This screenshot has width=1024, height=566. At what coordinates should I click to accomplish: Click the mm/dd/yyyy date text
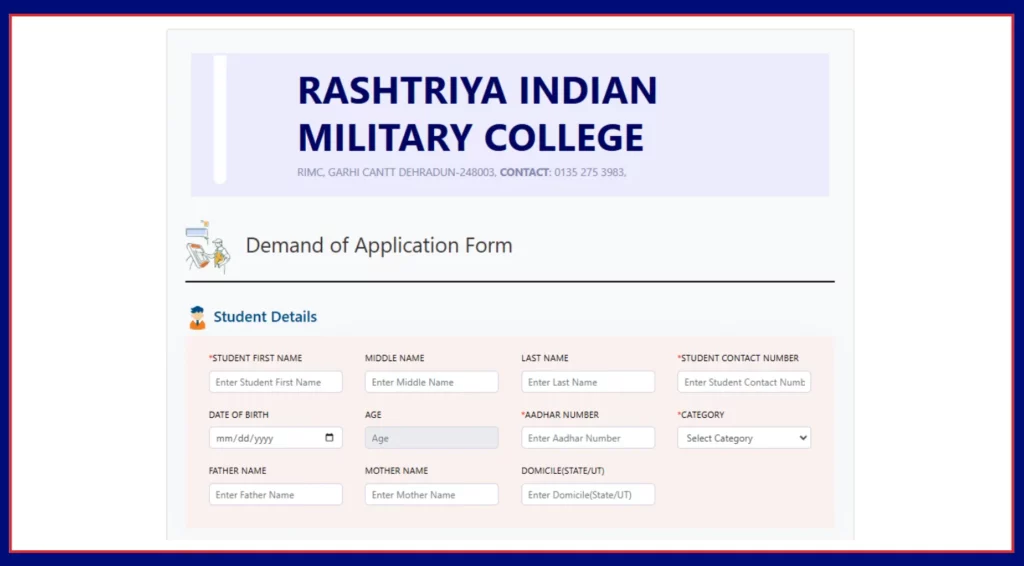pos(245,438)
